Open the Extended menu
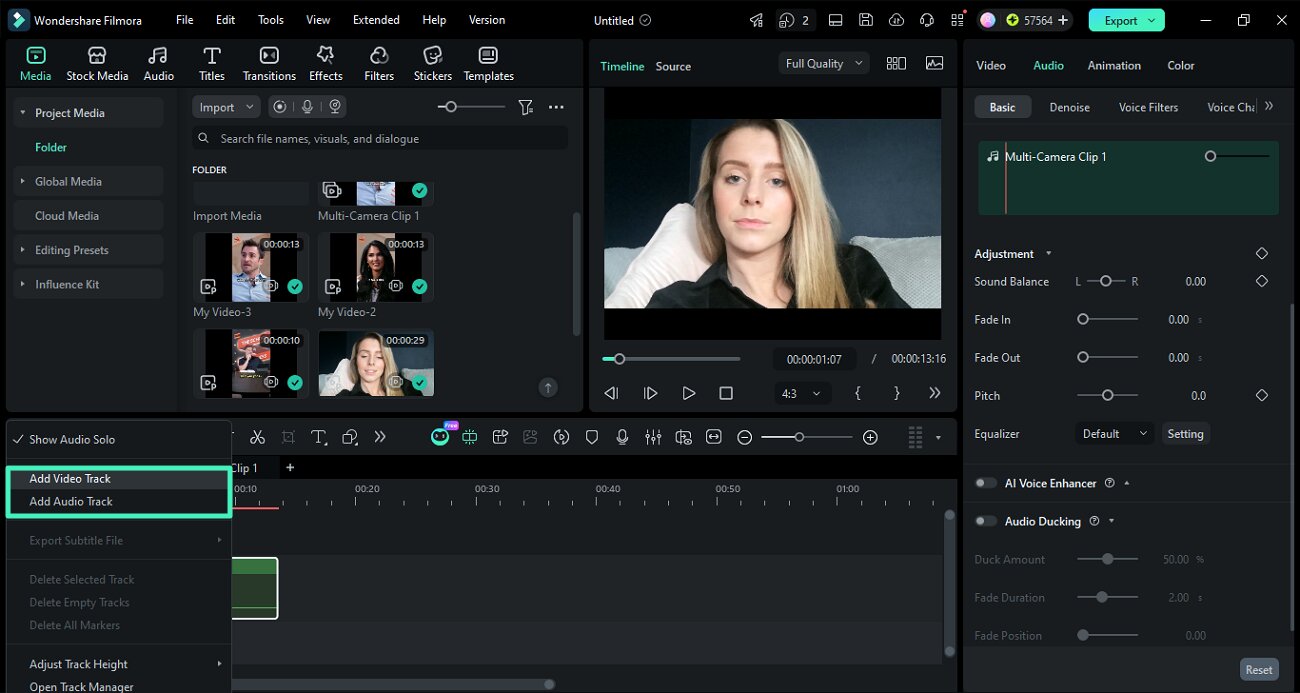This screenshot has width=1300, height=693. [376, 20]
